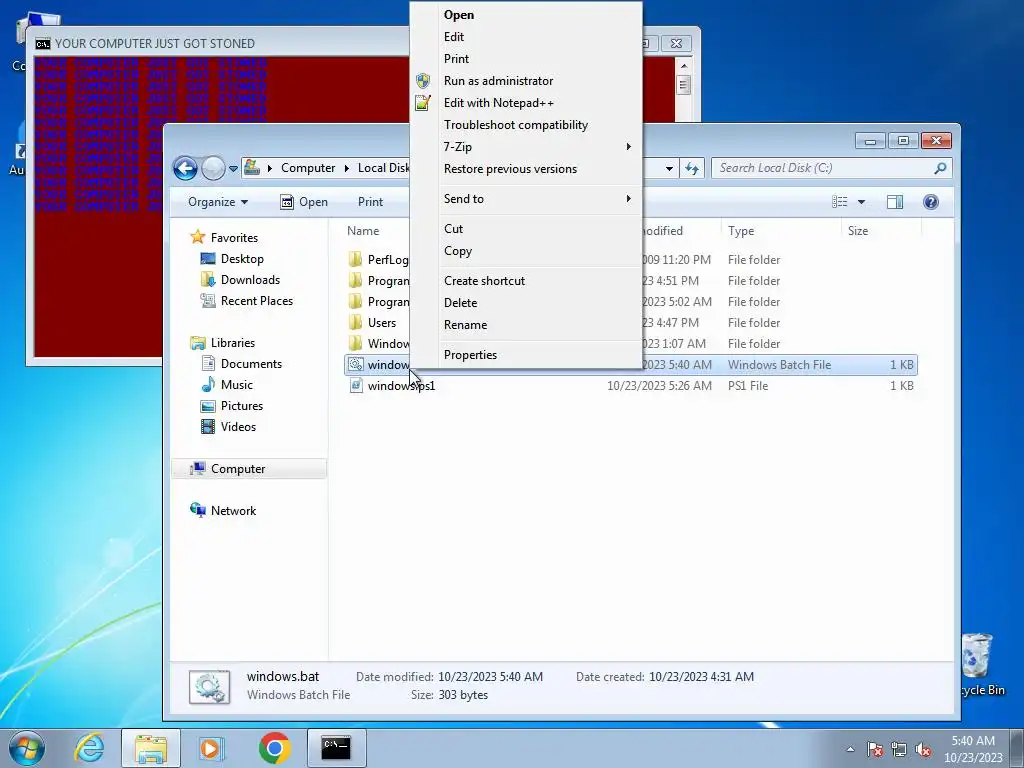Launch Windows Media Player from taskbar
Image resolution: width=1024 pixels, height=768 pixels.
point(211,748)
